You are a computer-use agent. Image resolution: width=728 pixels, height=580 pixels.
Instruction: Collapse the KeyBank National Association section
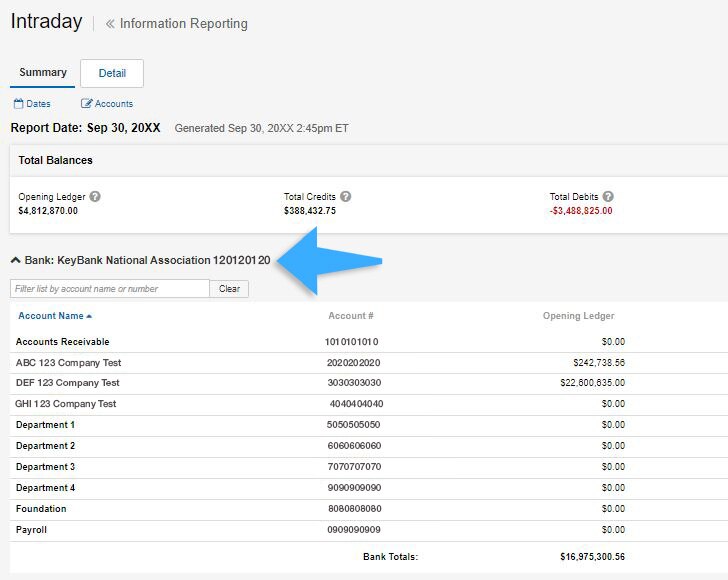[x=16, y=260]
